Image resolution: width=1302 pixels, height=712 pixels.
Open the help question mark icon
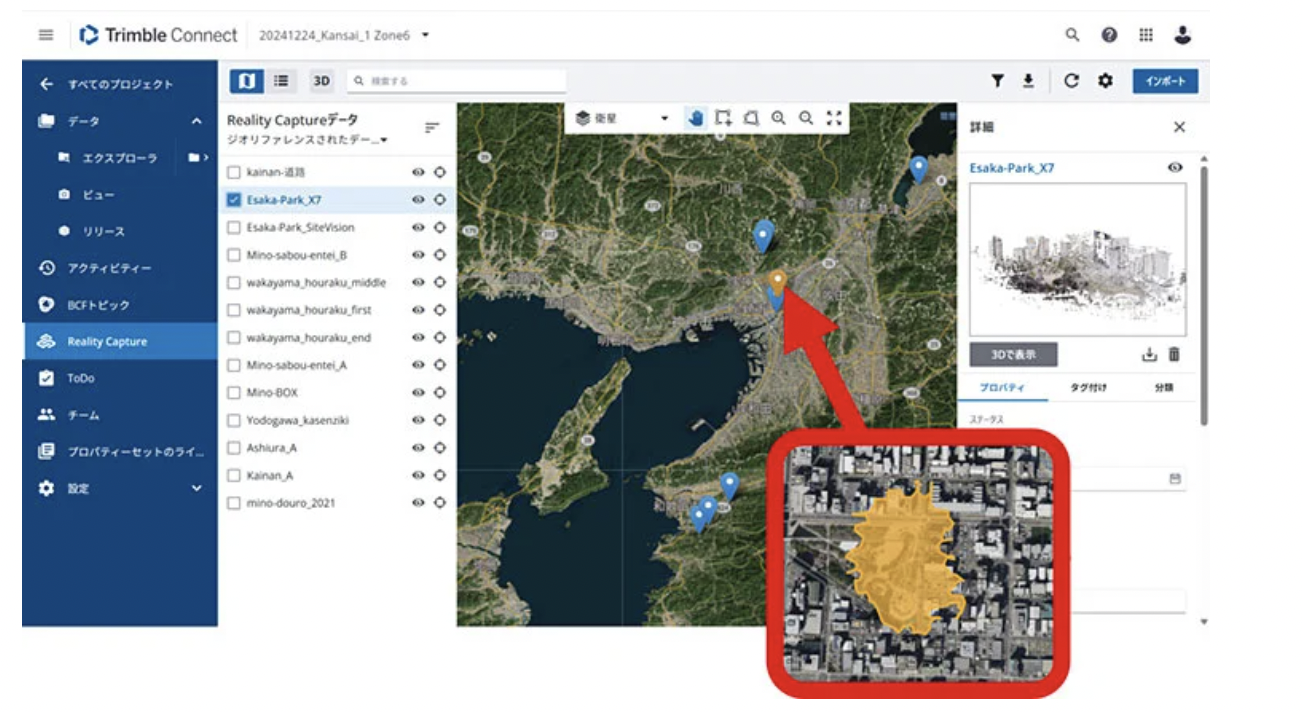pyautogui.click(x=1109, y=35)
